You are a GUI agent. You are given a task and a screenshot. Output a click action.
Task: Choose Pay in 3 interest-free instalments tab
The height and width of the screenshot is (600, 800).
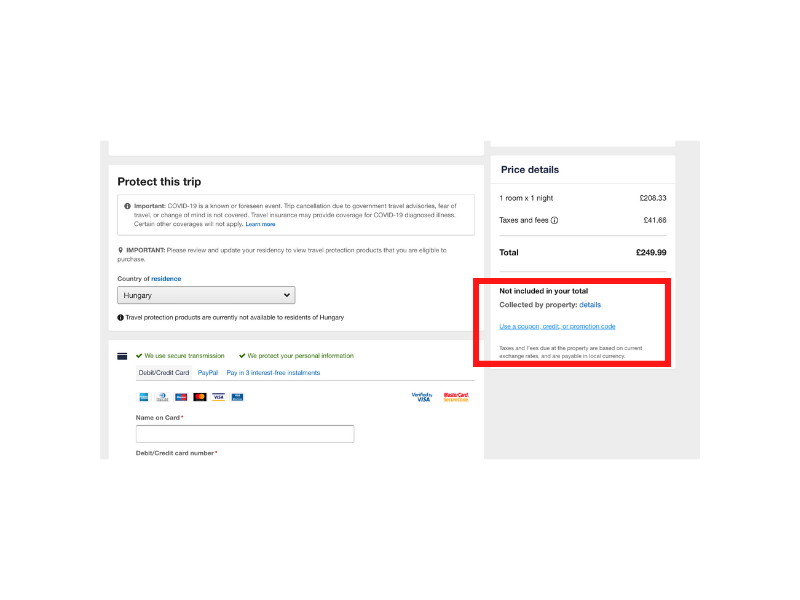[x=273, y=373]
